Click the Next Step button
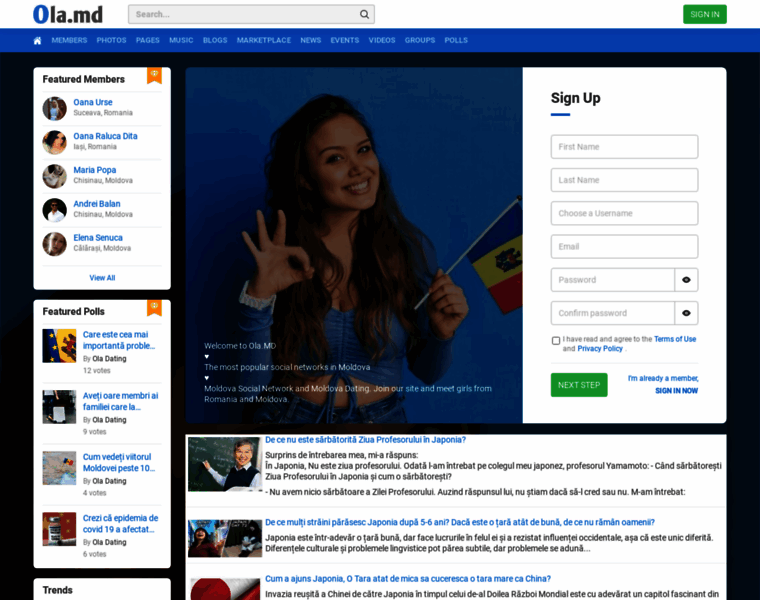This screenshot has height=600, width=760. pyautogui.click(x=579, y=385)
